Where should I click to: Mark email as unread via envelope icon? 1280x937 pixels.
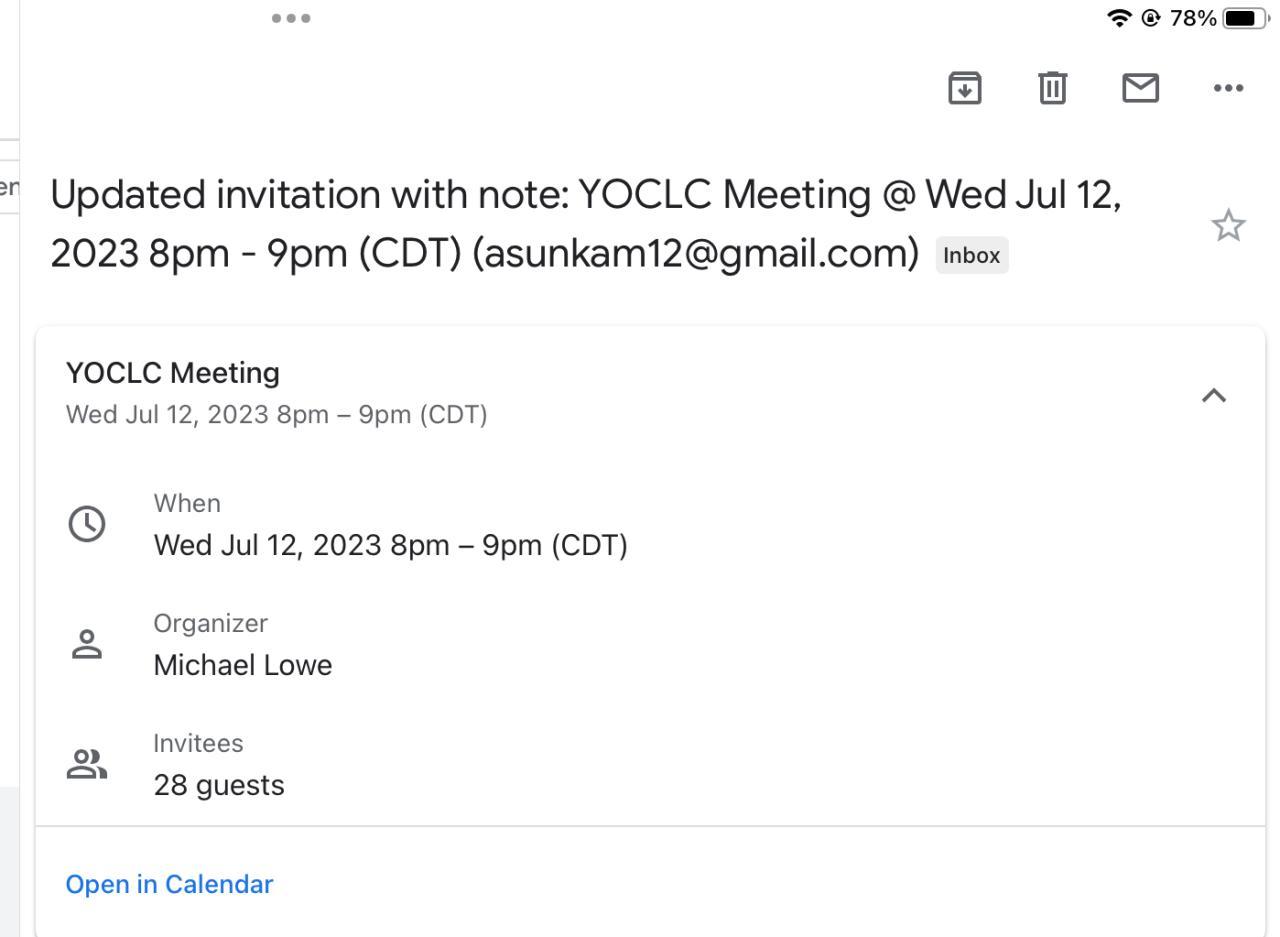1140,88
